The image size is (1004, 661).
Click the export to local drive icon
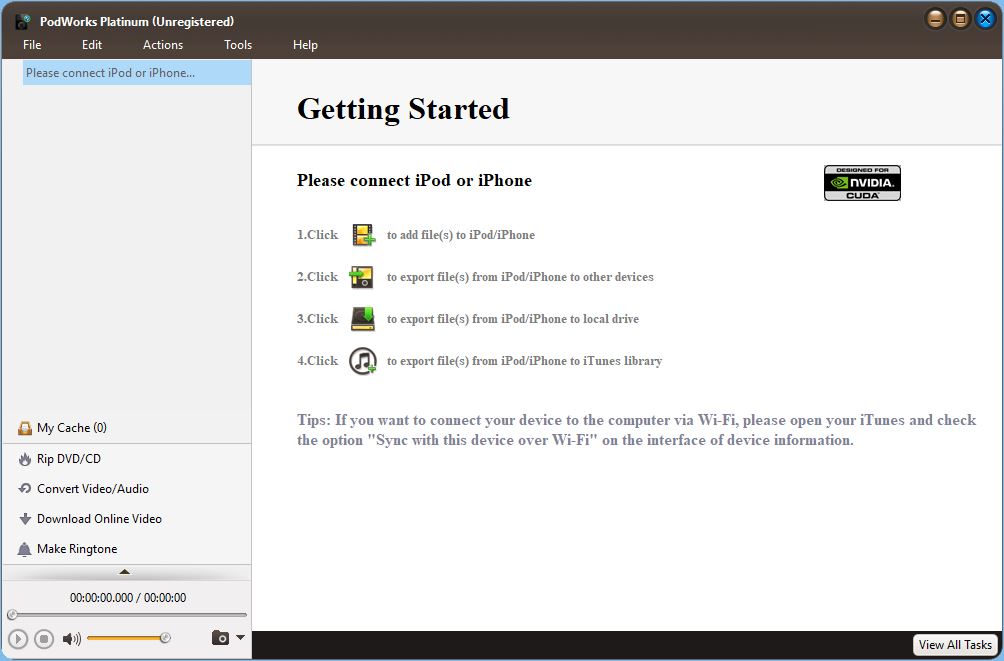pos(362,318)
